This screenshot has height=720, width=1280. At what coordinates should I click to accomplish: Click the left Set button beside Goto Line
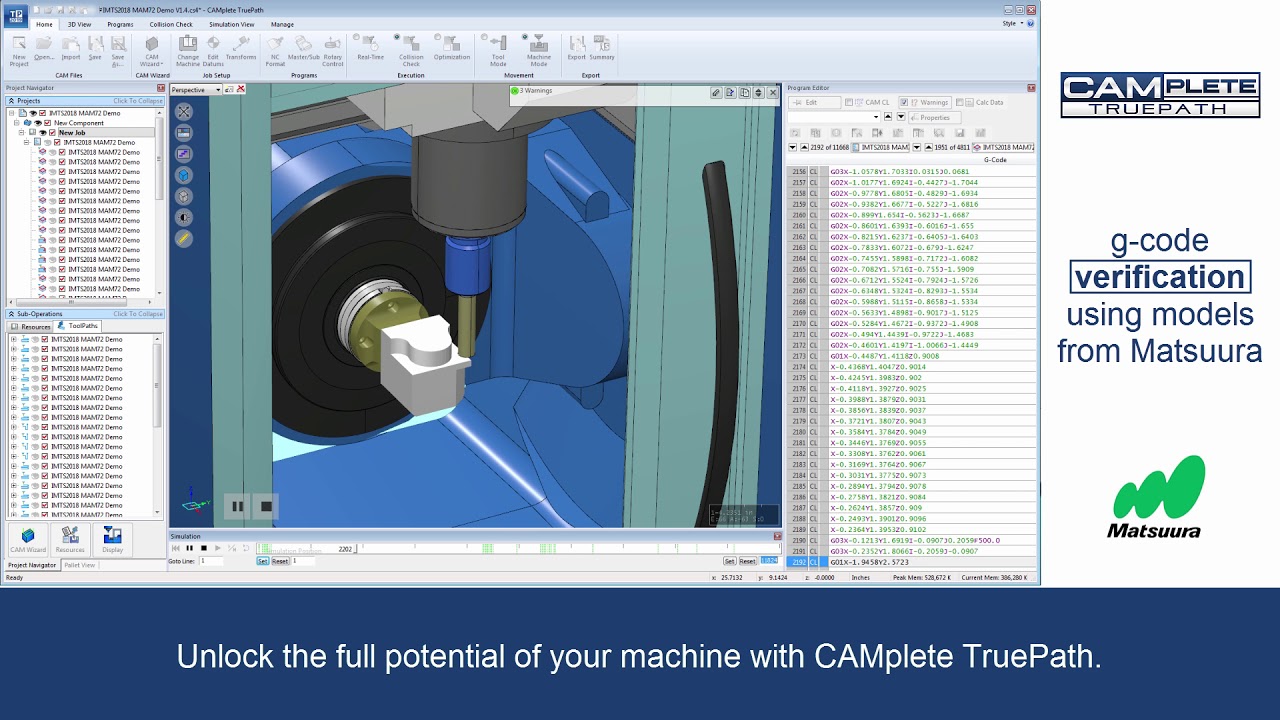[263, 561]
